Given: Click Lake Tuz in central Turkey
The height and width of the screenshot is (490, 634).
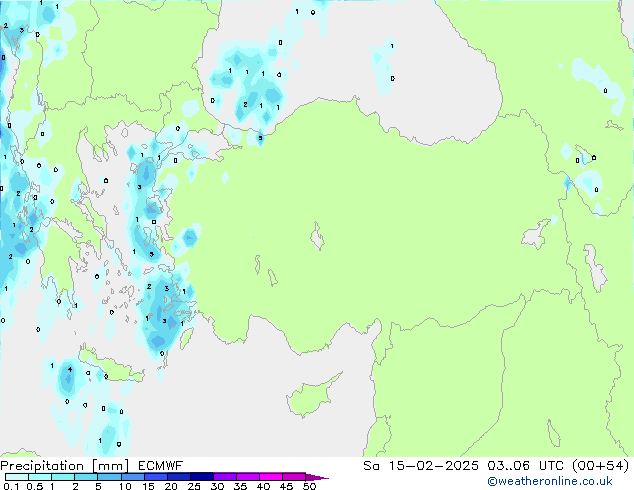Looking at the screenshot, I should 317,236.
